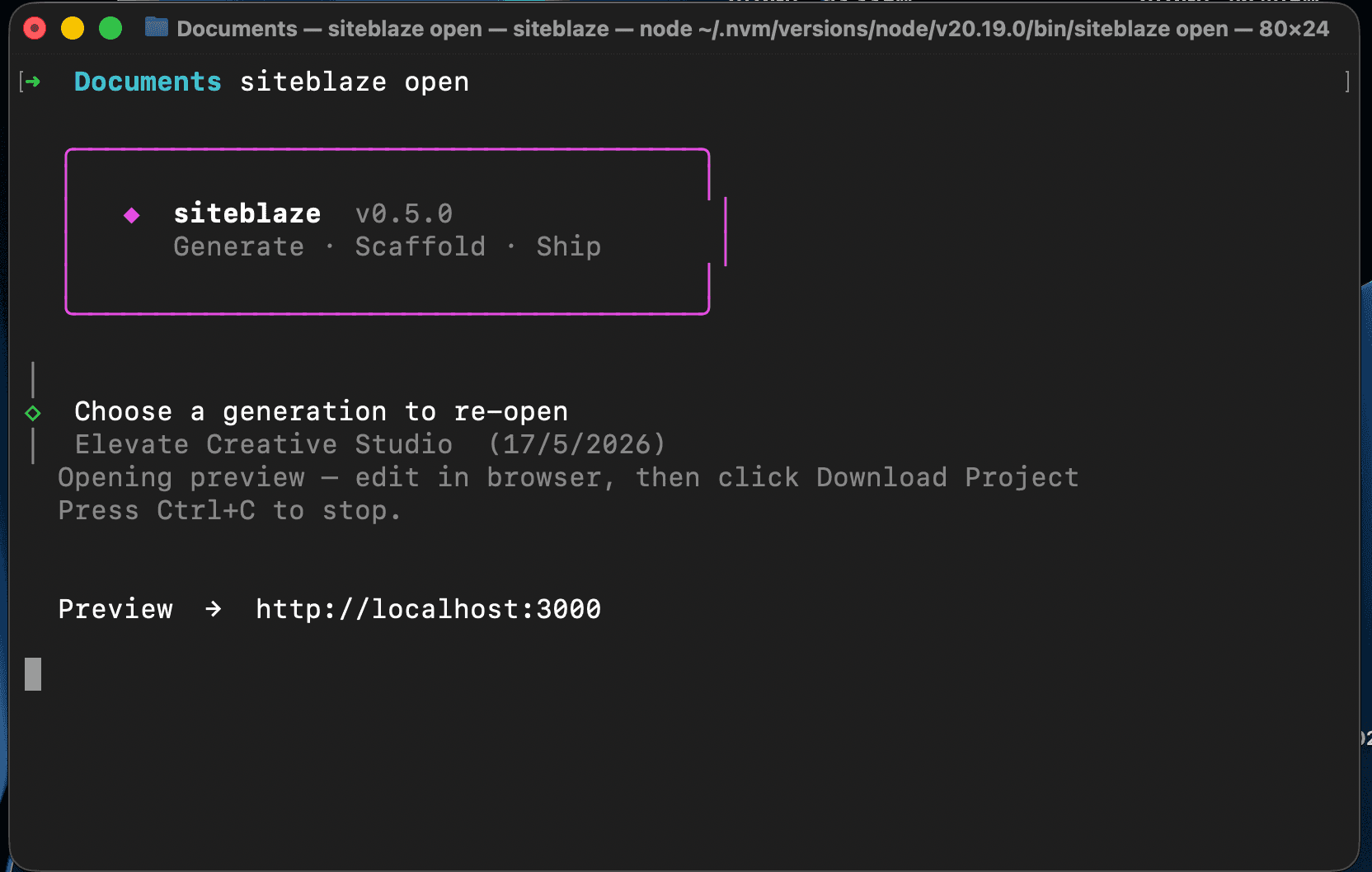1372x872 pixels.
Task: Select 'Elevate Creative Studio (17/5/2026)' entry
Action: [370, 444]
